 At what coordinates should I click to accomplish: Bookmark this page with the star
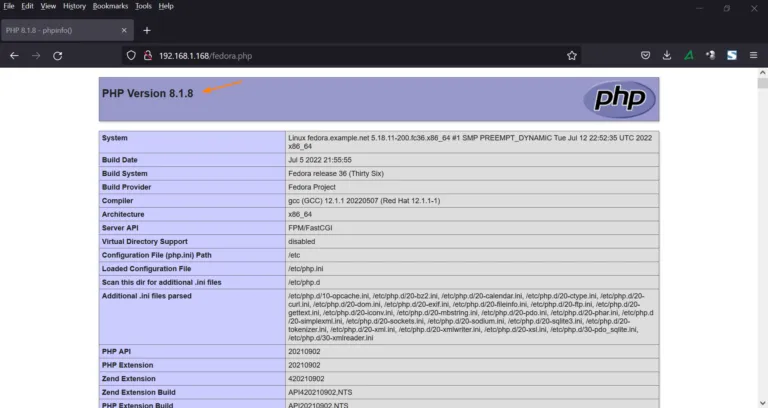click(572, 56)
